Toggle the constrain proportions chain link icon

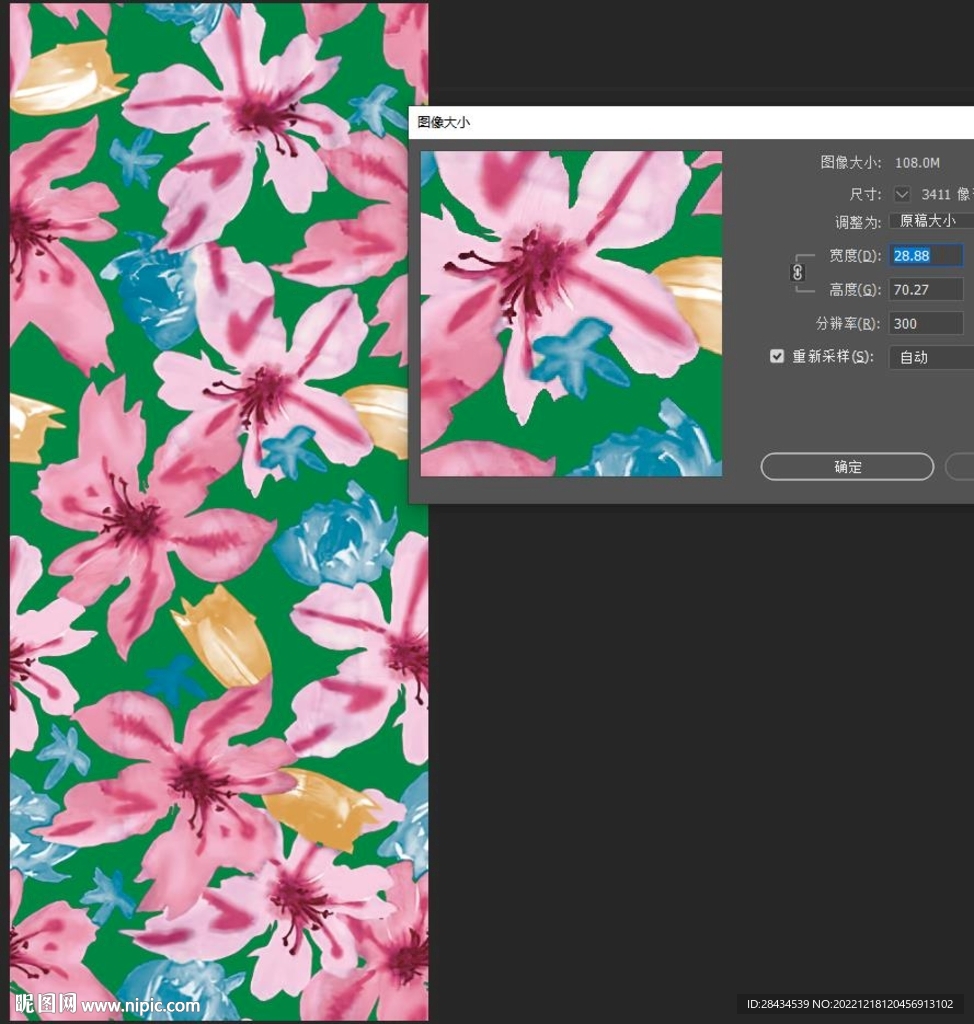[x=798, y=272]
